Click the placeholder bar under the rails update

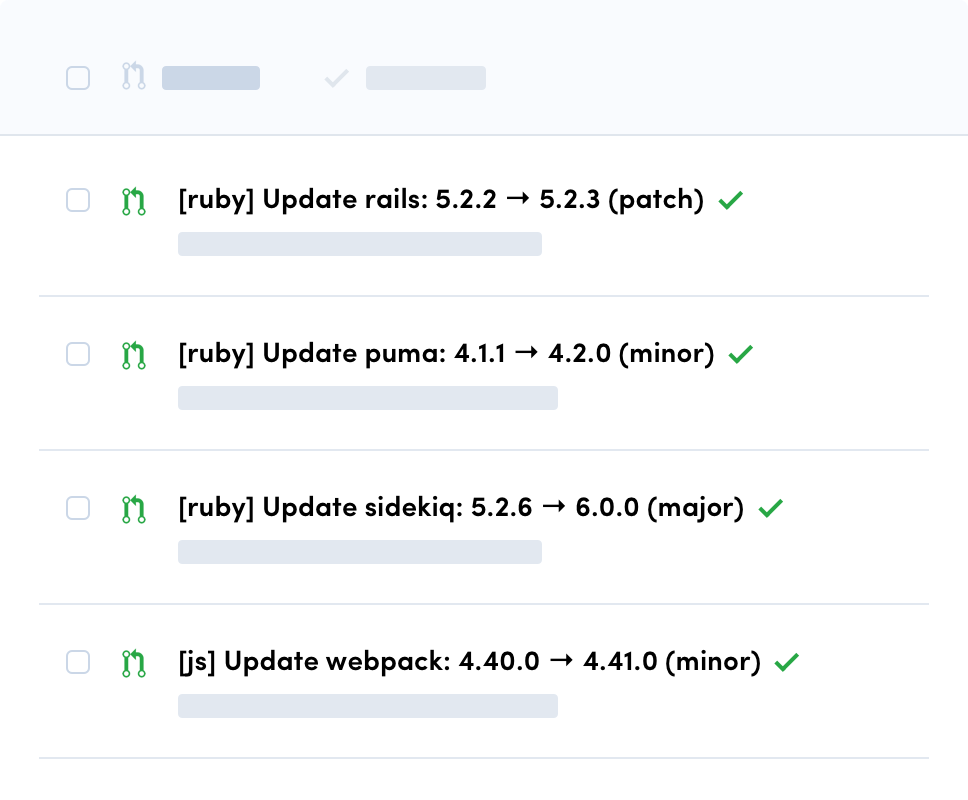[360, 244]
